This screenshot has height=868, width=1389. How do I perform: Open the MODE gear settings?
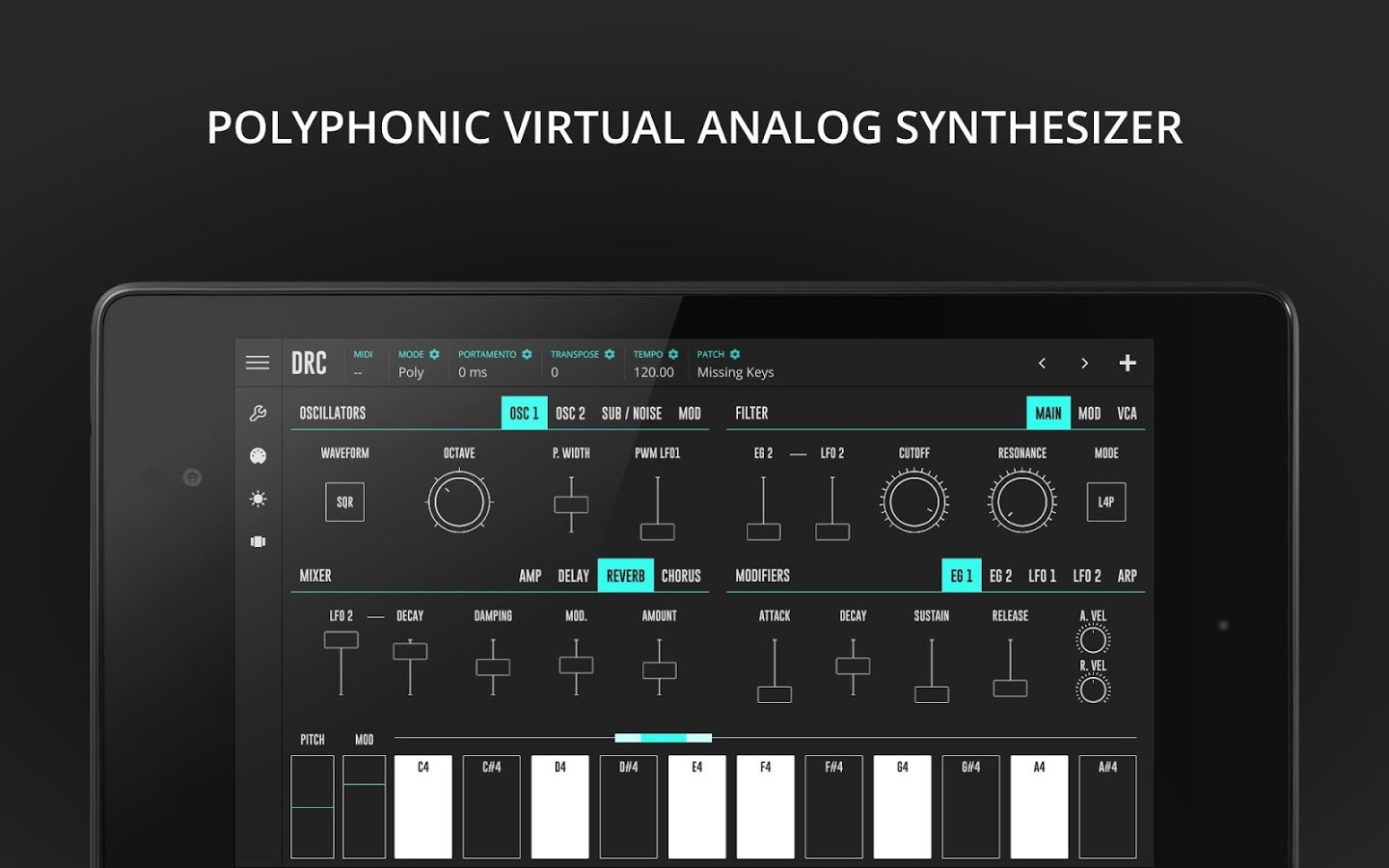tap(434, 354)
